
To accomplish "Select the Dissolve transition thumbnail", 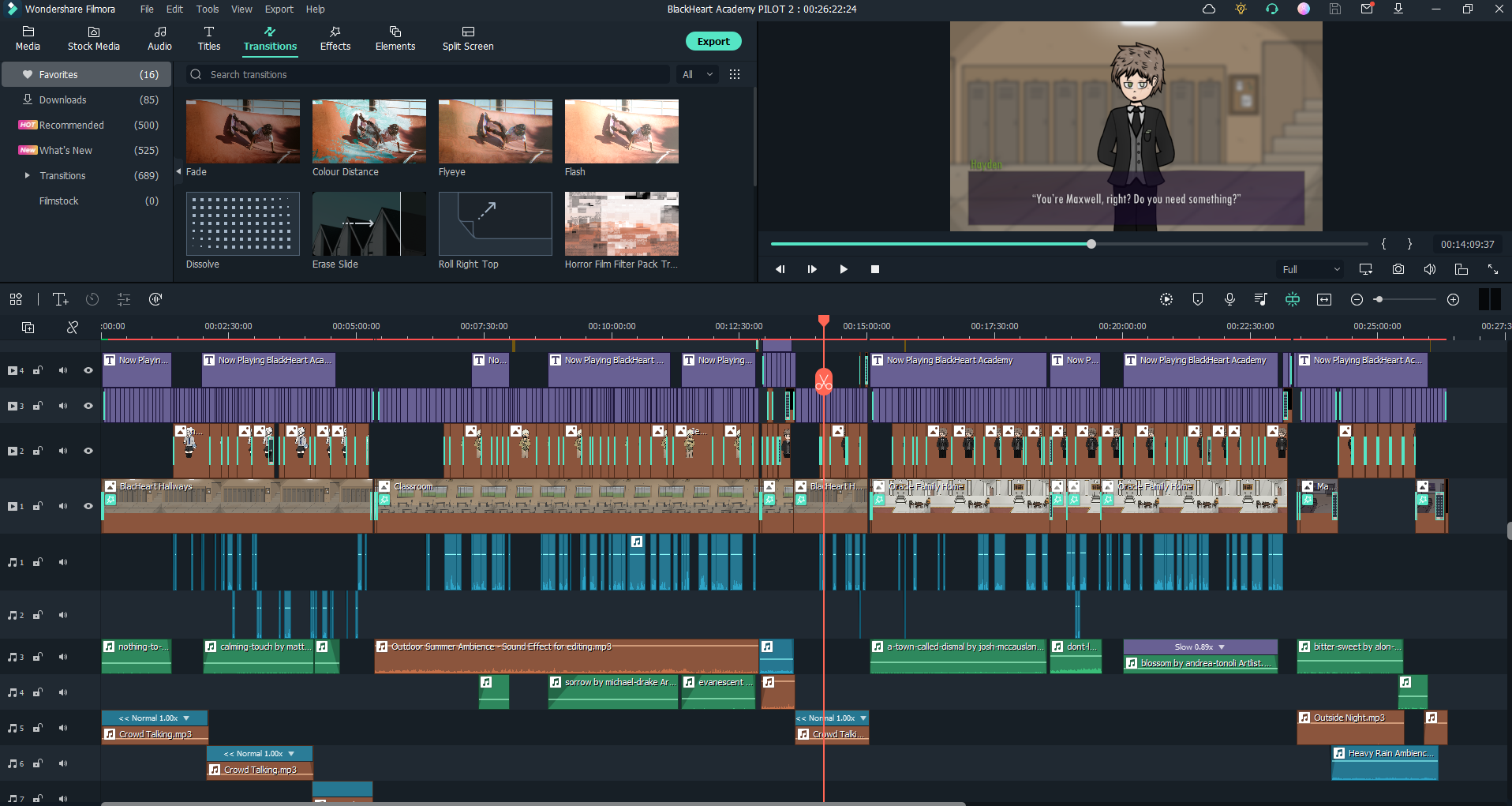I will [x=243, y=223].
